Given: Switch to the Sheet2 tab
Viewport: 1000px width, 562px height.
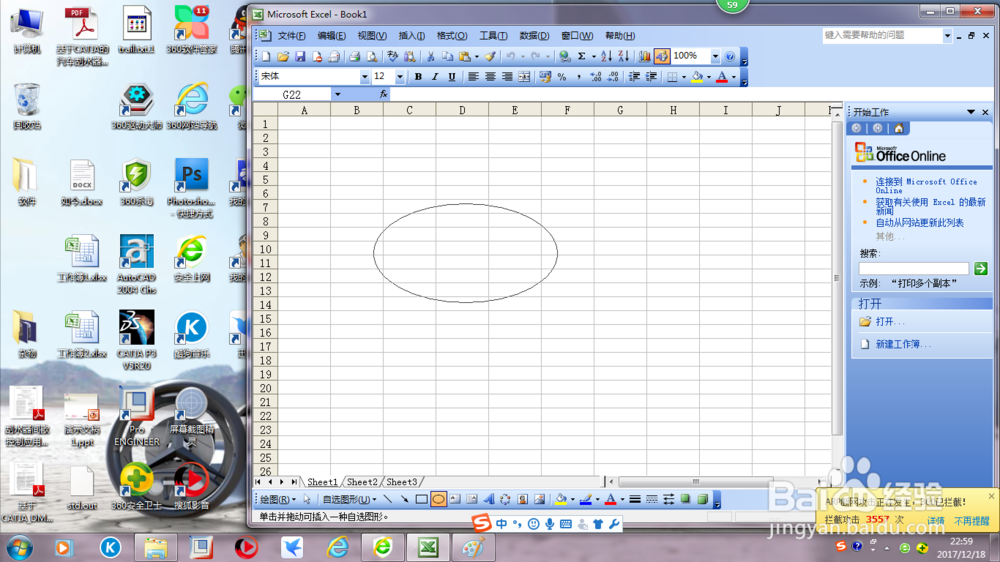Looking at the screenshot, I should pyautogui.click(x=362, y=482).
